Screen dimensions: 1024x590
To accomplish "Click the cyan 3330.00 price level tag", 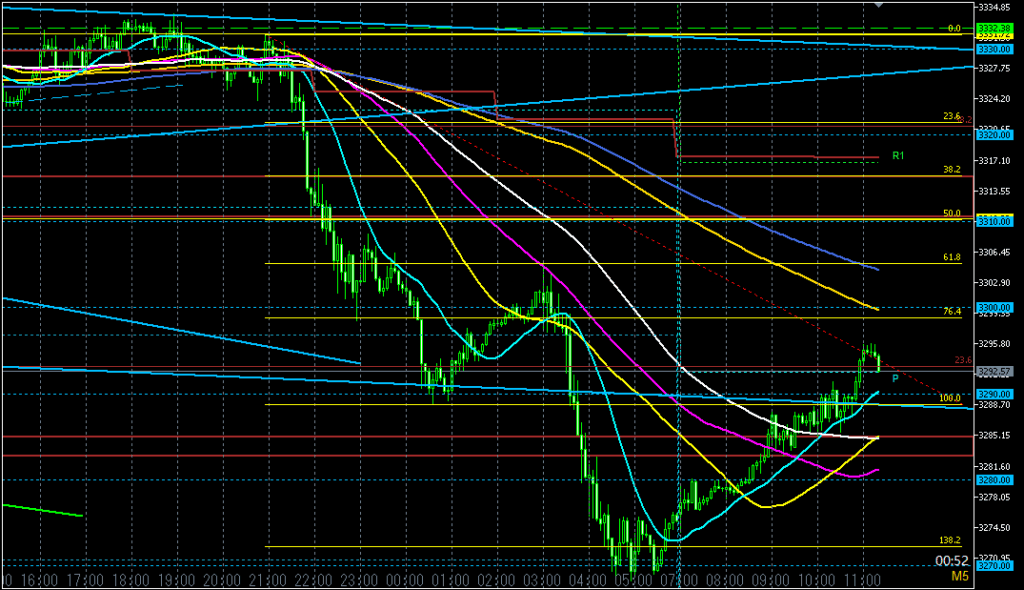I will 994,50.
